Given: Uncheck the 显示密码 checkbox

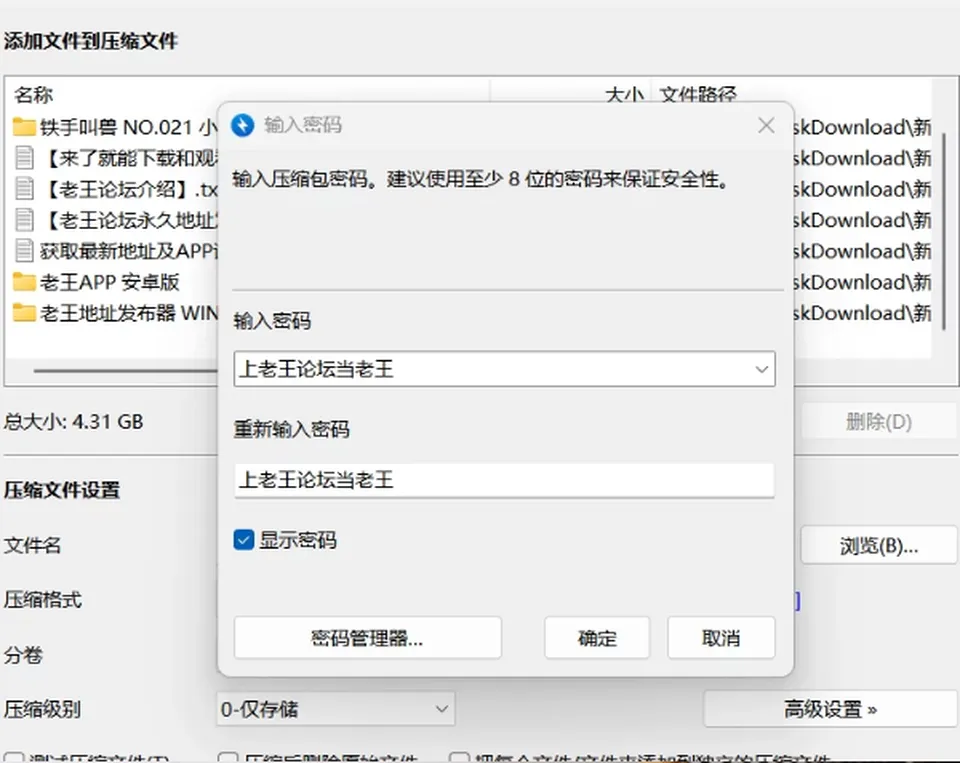Looking at the screenshot, I should [x=244, y=540].
